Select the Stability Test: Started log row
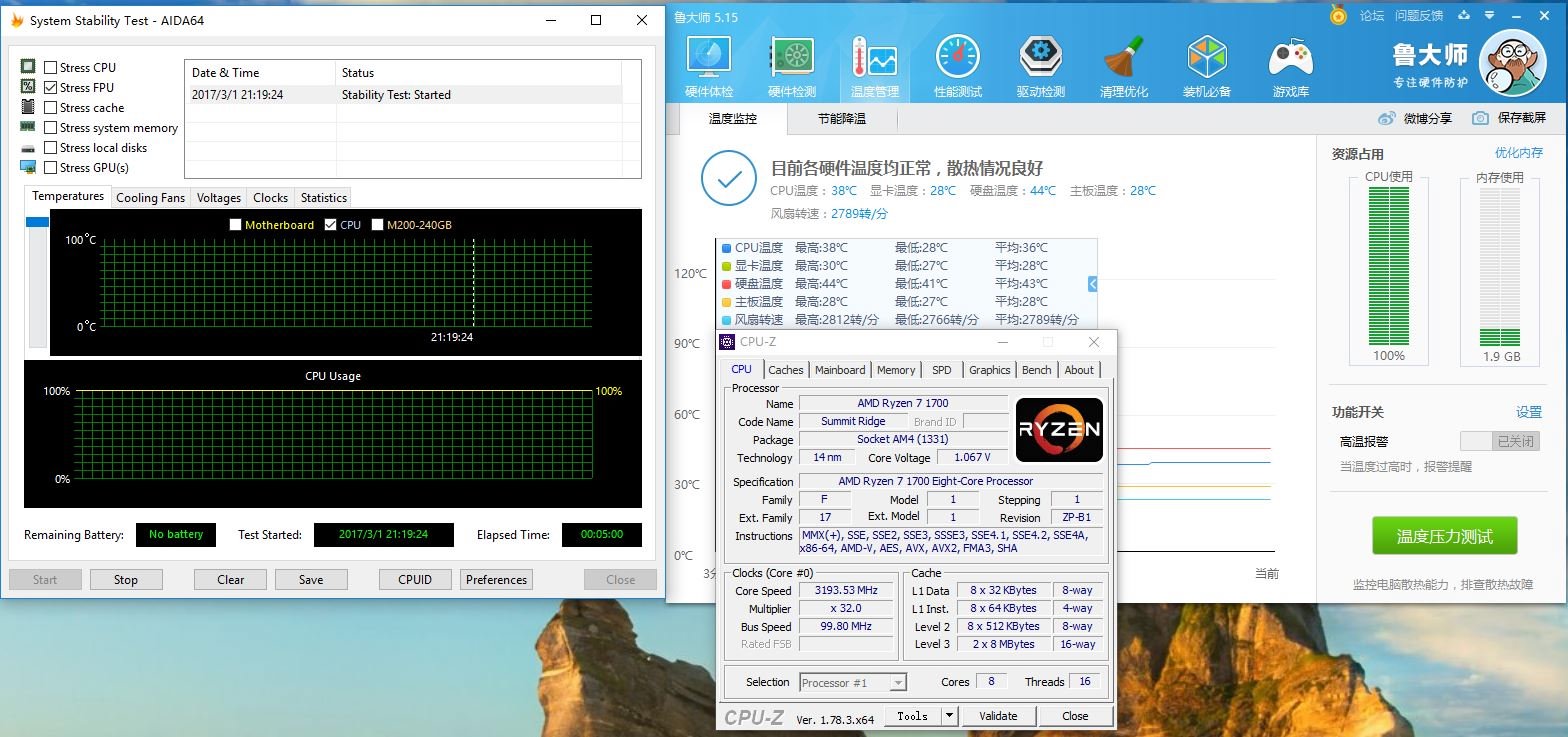 [x=403, y=95]
